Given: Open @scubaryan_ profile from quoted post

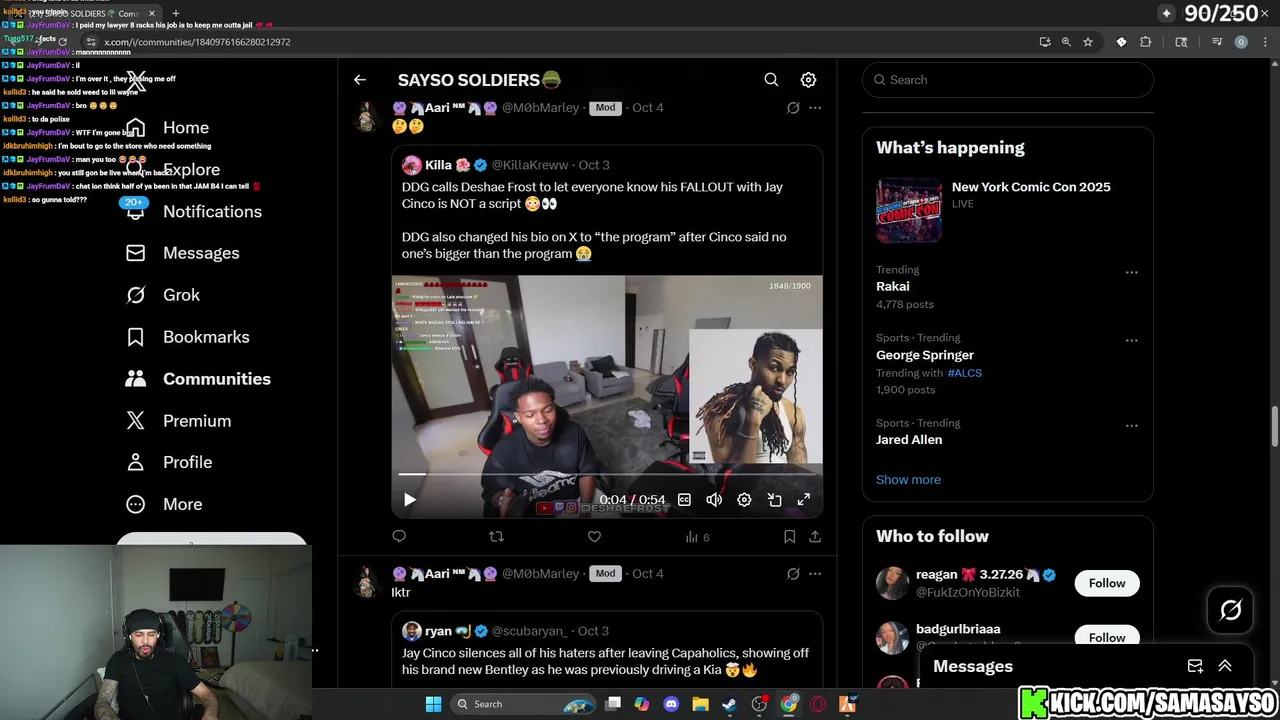Looking at the screenshot, I should point(529,631).
